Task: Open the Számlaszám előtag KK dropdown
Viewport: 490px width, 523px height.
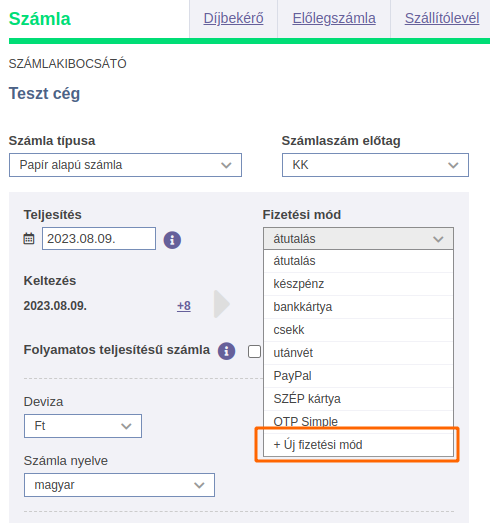Action: click(375, 165)
